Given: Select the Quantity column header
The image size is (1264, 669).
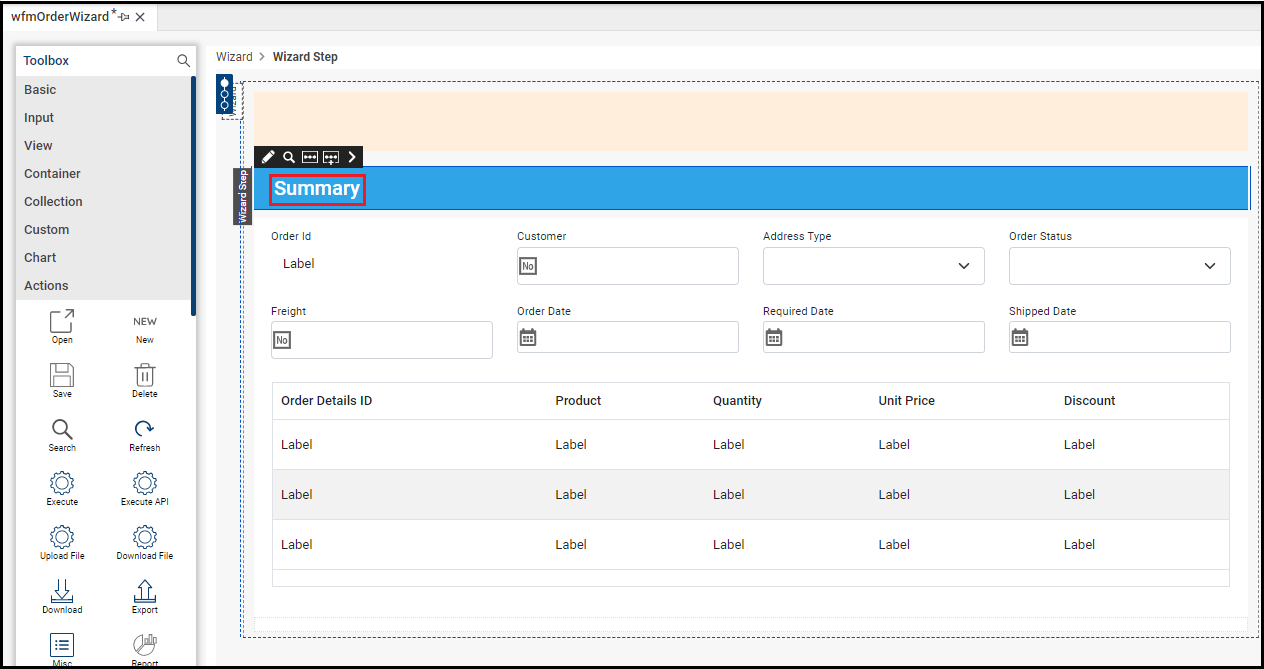Looking at the screenshot, I should [x=737, y=401].
